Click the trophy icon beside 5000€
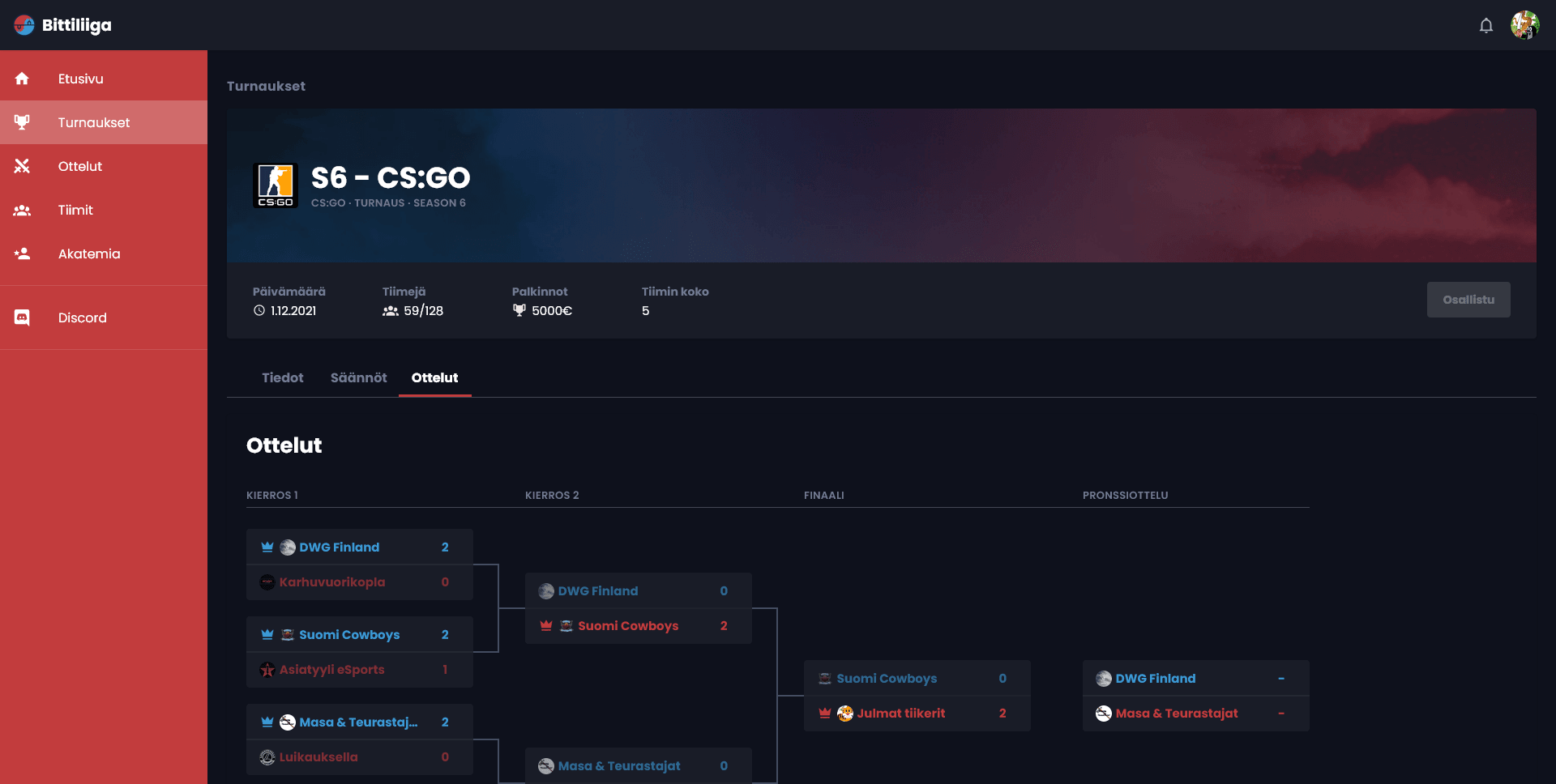 [519, 310]
